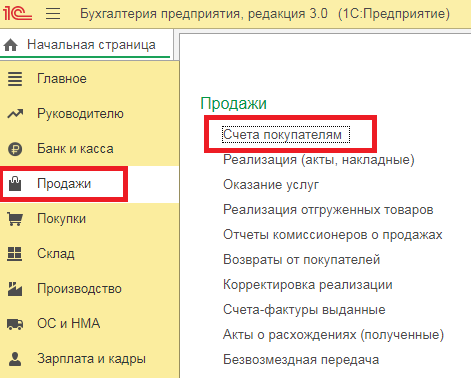The width and height of the screenshot is (471, 378).
Task: Click the Руководителю chart icon
Action: tap(15, 114)
